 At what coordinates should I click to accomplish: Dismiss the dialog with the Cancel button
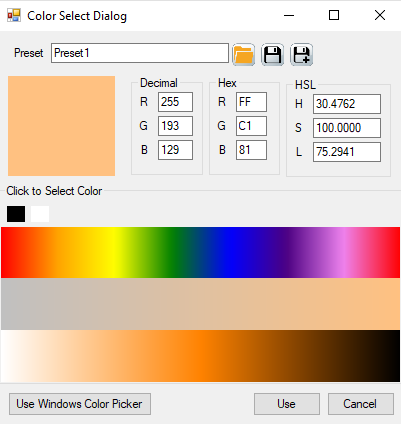[361, 404]
